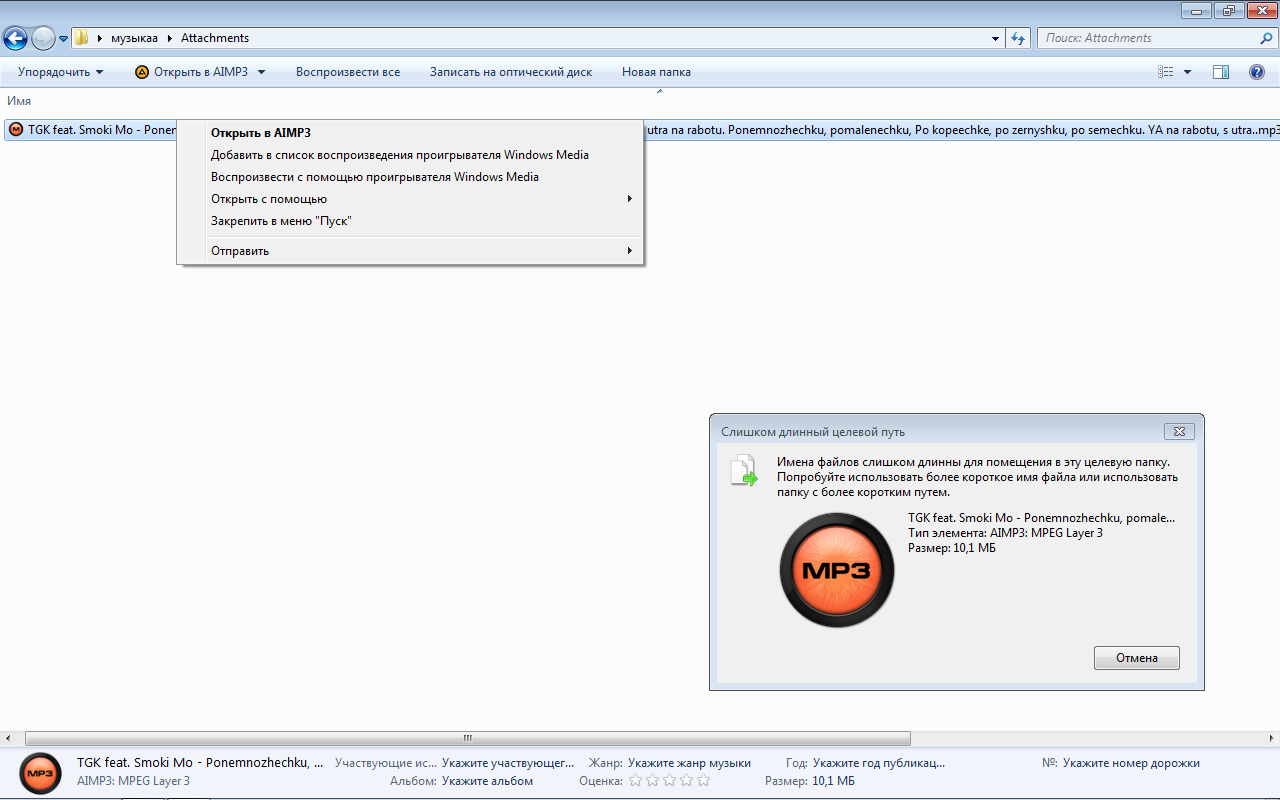Choose Записать на оптический диск

[x=511, y=72]
